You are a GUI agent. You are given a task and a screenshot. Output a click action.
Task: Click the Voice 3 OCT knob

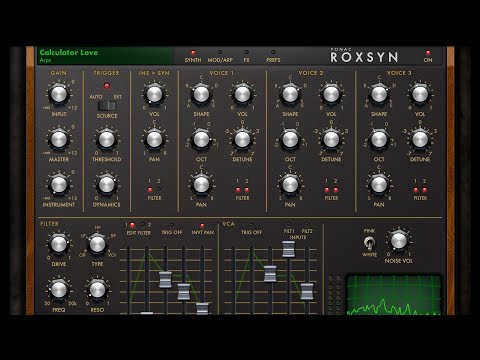[x=379, y=140]
